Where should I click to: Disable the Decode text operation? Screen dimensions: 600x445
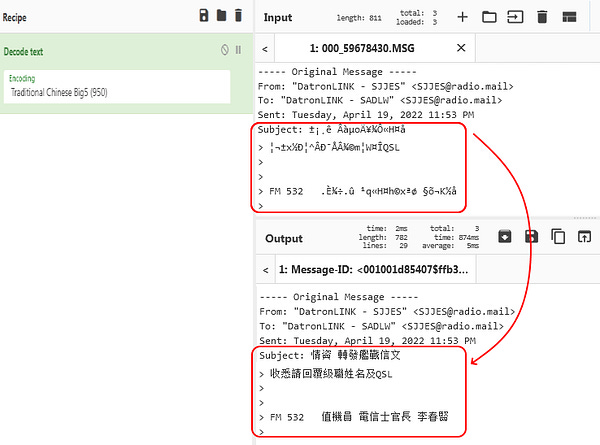pos(225,50)
